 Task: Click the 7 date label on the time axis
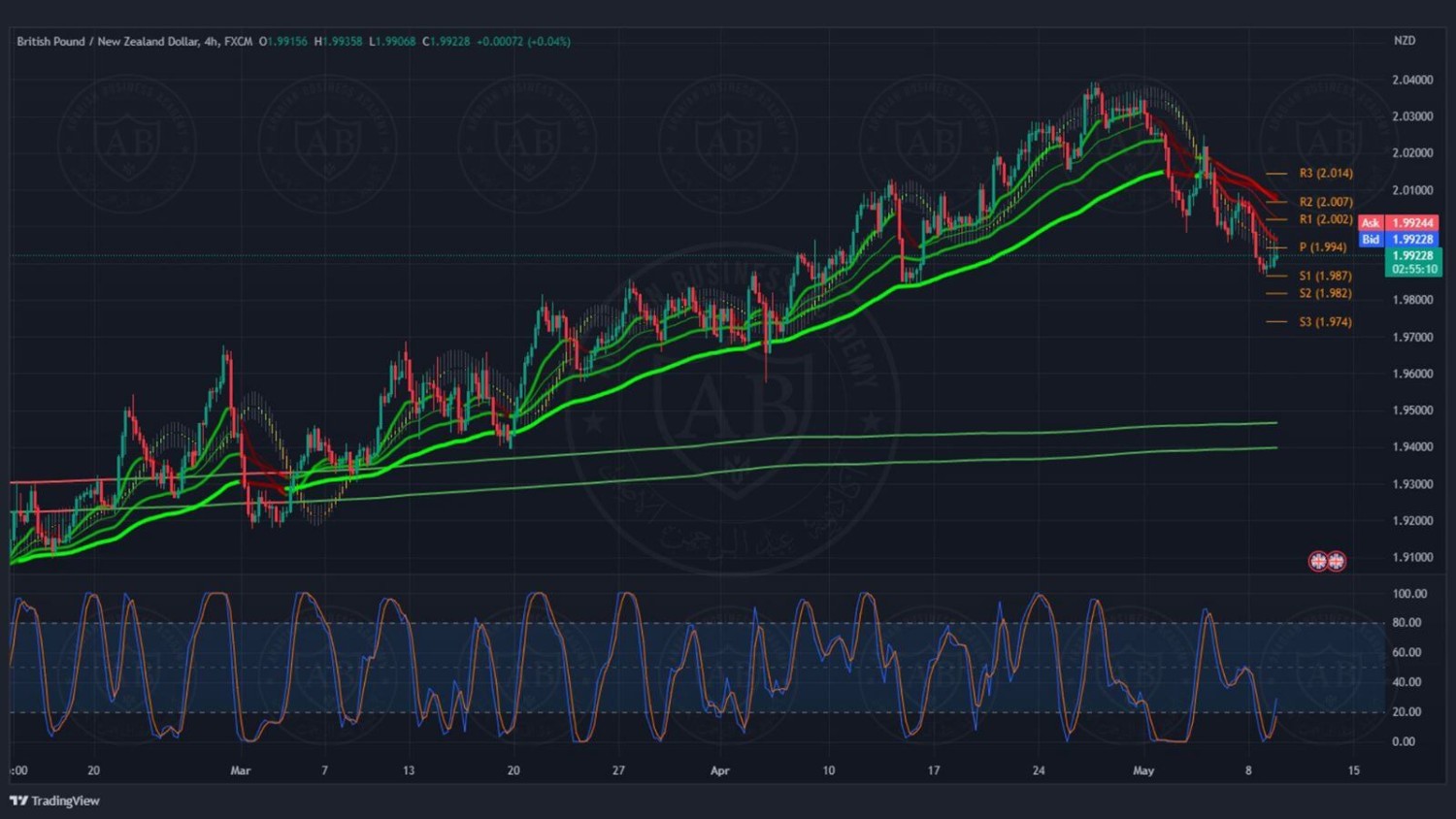click(324, 770)
